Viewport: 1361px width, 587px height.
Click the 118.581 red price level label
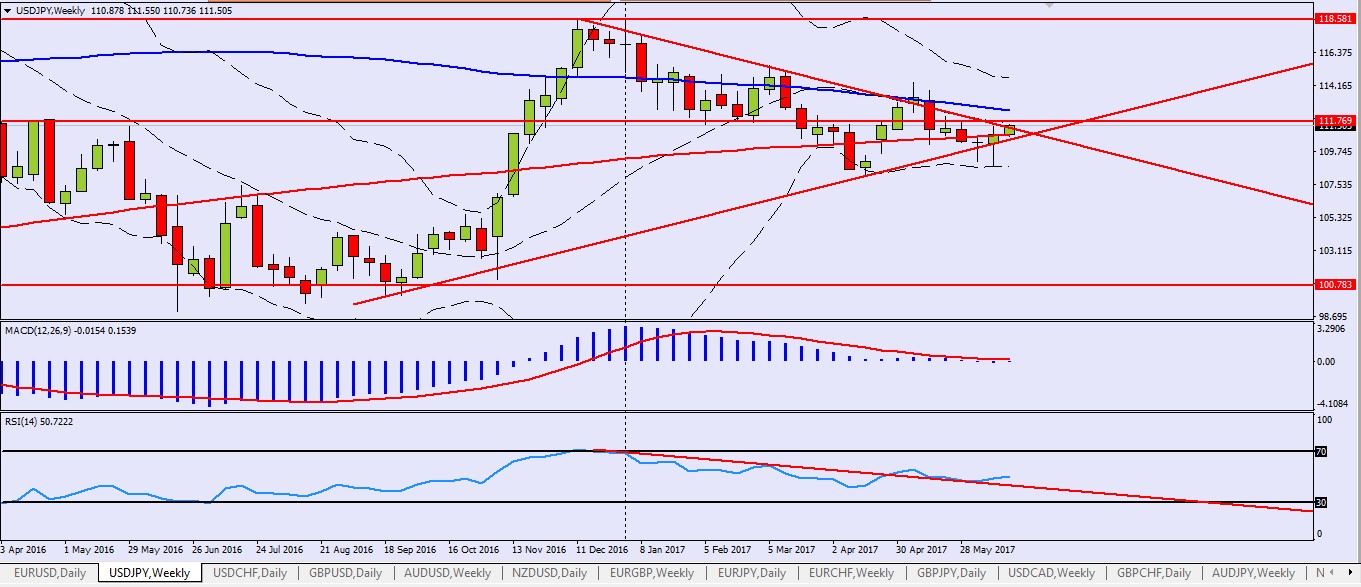[1337, 18]
